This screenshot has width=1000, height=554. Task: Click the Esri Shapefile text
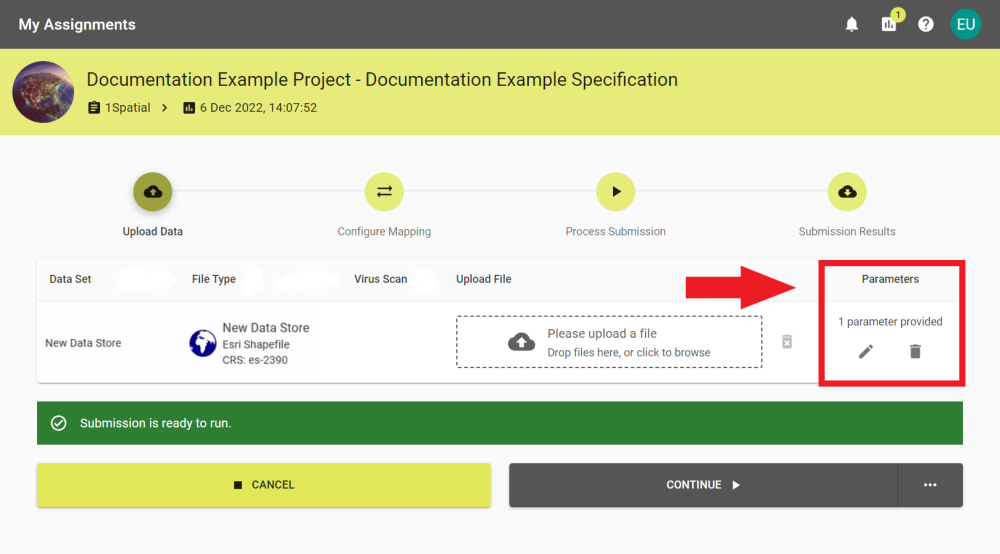click(256, 344)
